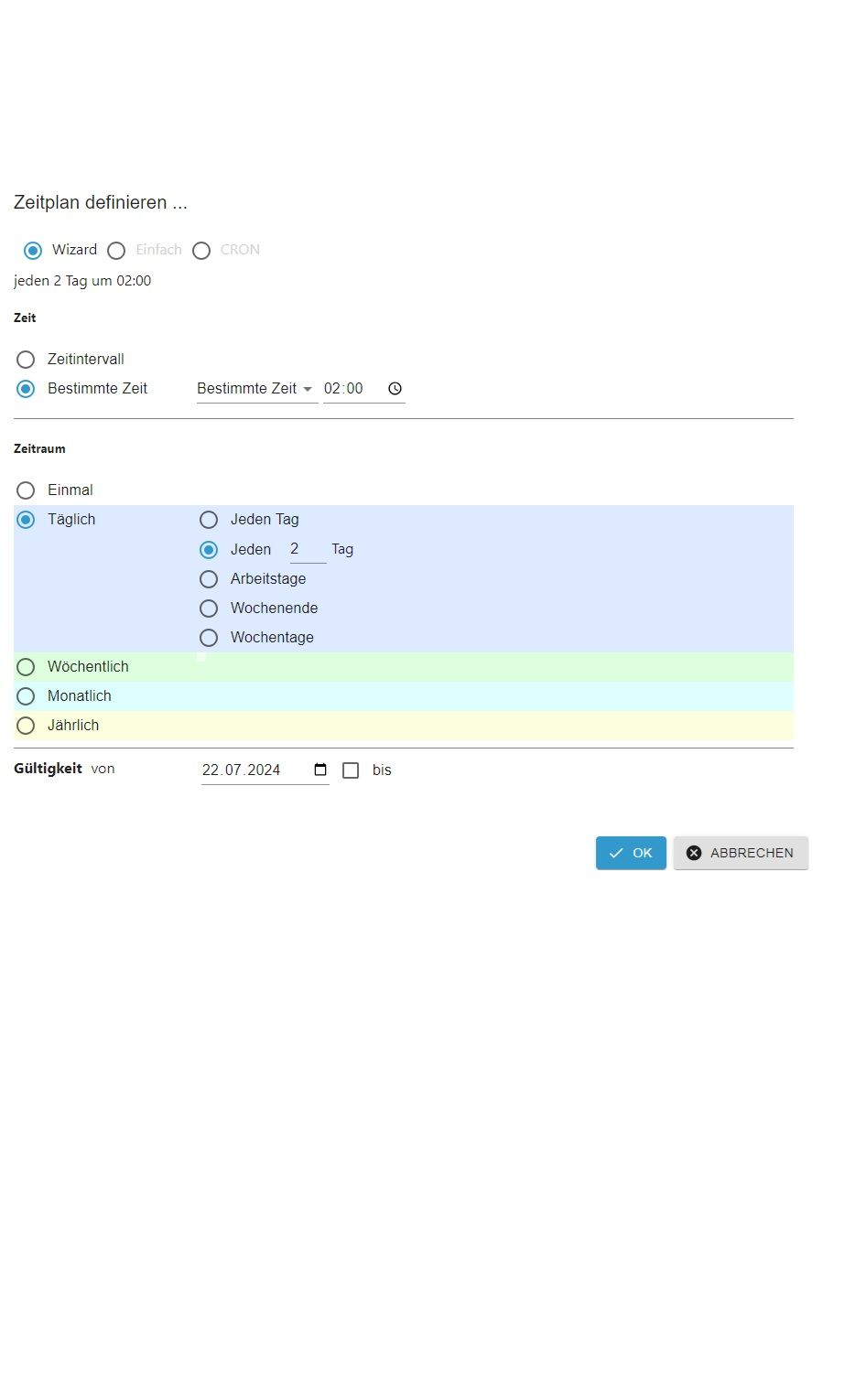Viewport: 866px width, 1400px height.
Task: Confirm the schedule with OK
Action: tap(631, 853)
